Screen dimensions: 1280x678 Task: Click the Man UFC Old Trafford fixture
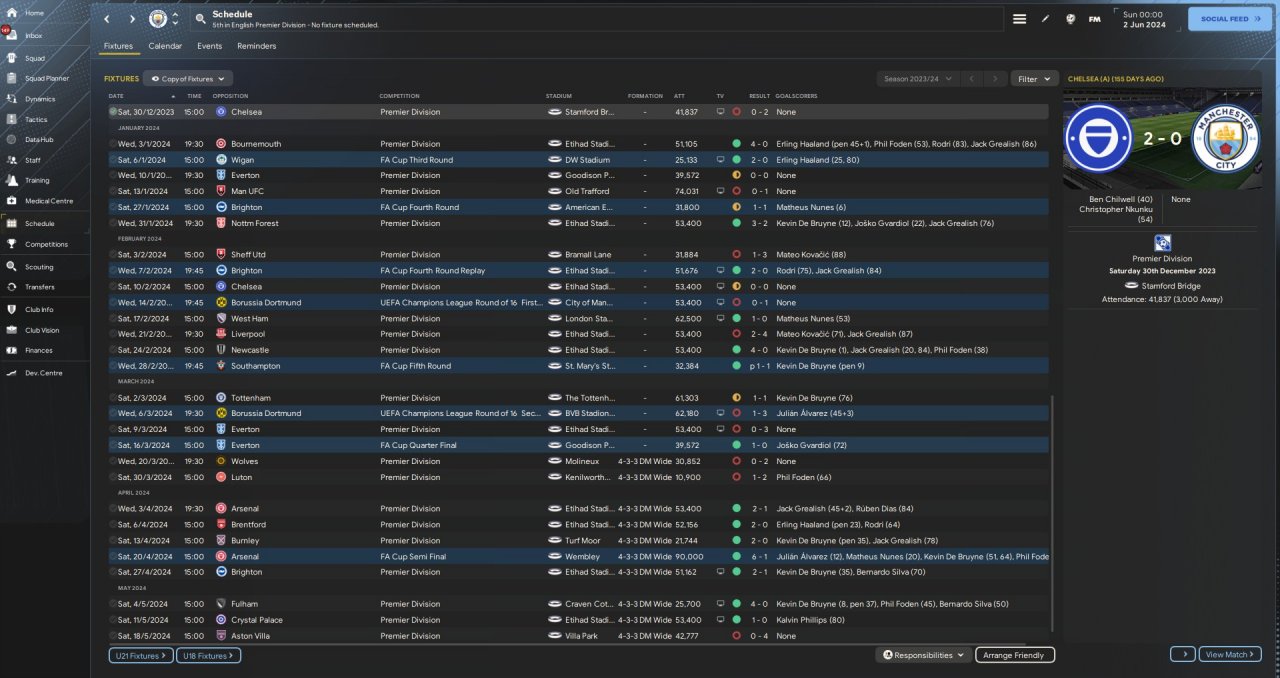click(578, 191)
